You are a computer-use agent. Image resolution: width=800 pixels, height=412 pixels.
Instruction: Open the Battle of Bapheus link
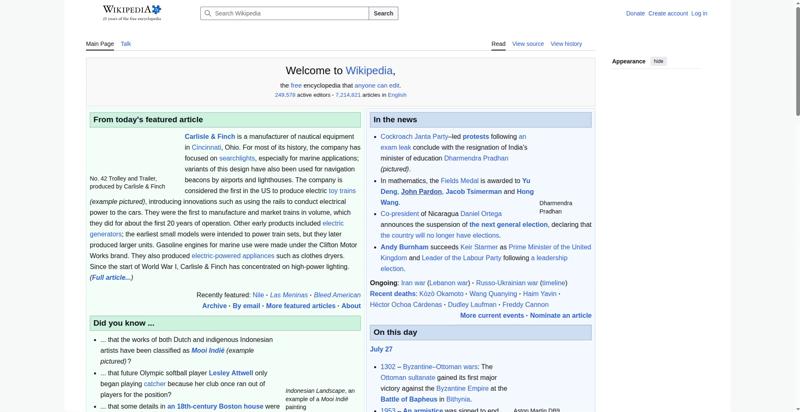point(409,399)
